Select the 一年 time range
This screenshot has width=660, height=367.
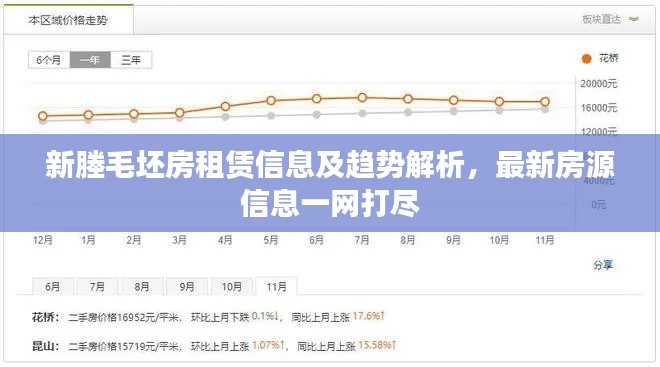[x=90, y=60]
